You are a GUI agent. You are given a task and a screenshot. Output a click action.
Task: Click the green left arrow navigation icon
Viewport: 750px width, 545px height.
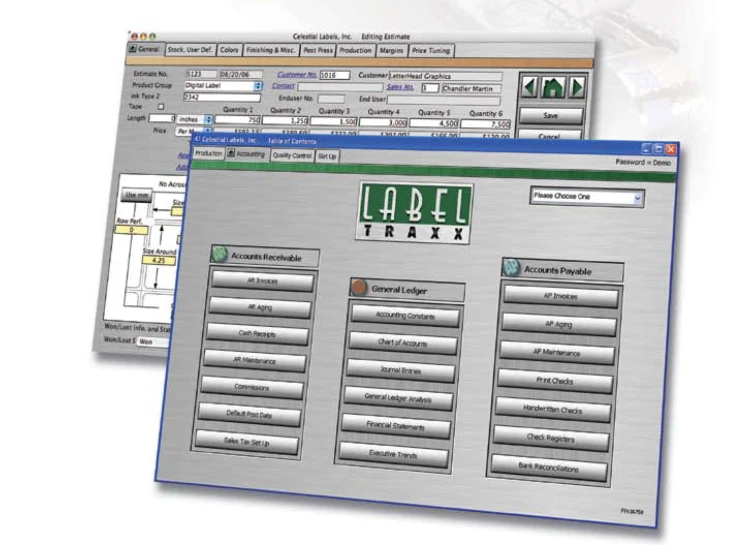529,88
